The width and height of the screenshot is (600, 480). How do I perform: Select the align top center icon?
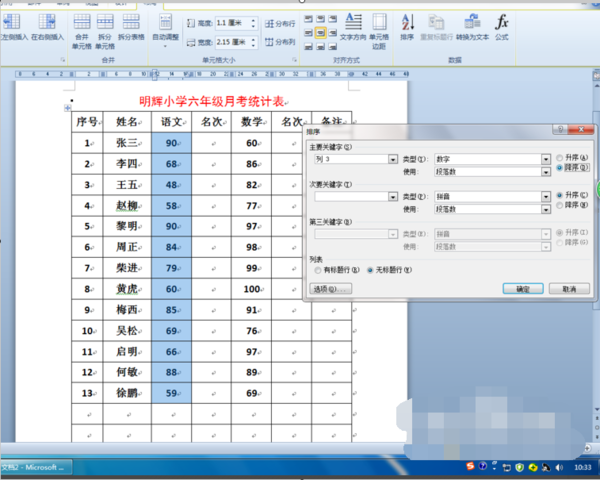(x=321, y=19)
